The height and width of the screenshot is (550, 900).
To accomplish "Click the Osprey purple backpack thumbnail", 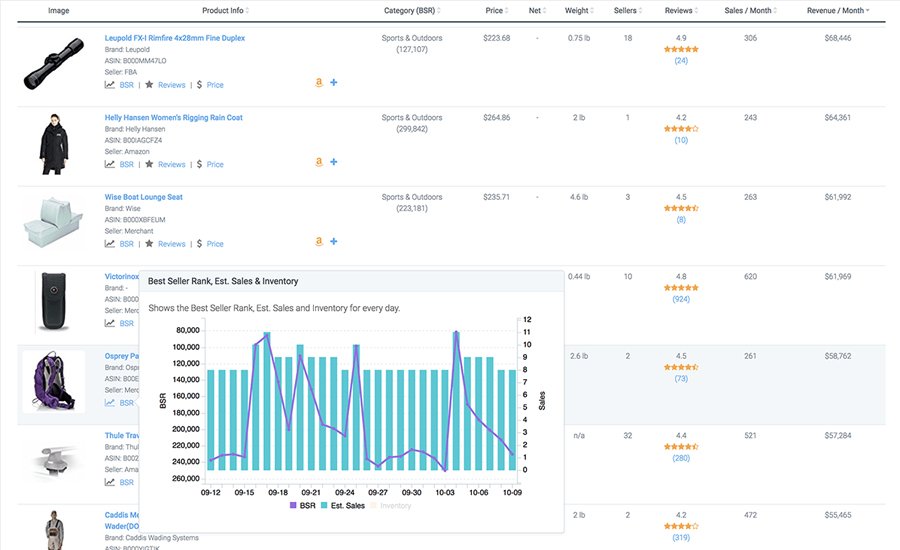I will [x=53, y=381].
